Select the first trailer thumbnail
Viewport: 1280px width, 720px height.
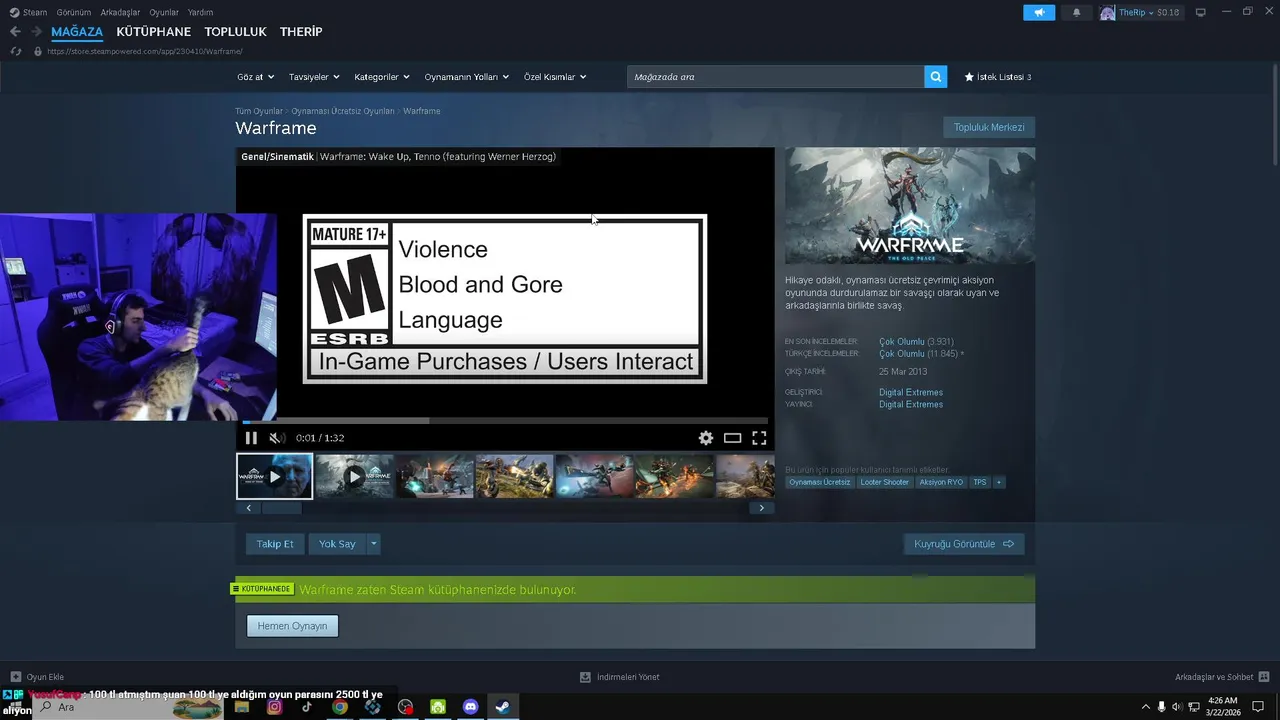click(274, 476)
